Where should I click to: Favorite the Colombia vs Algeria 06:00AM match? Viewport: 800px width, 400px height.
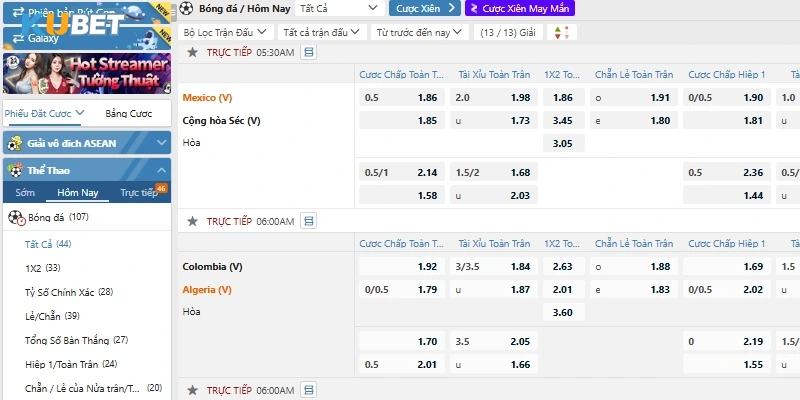(192, 221)
